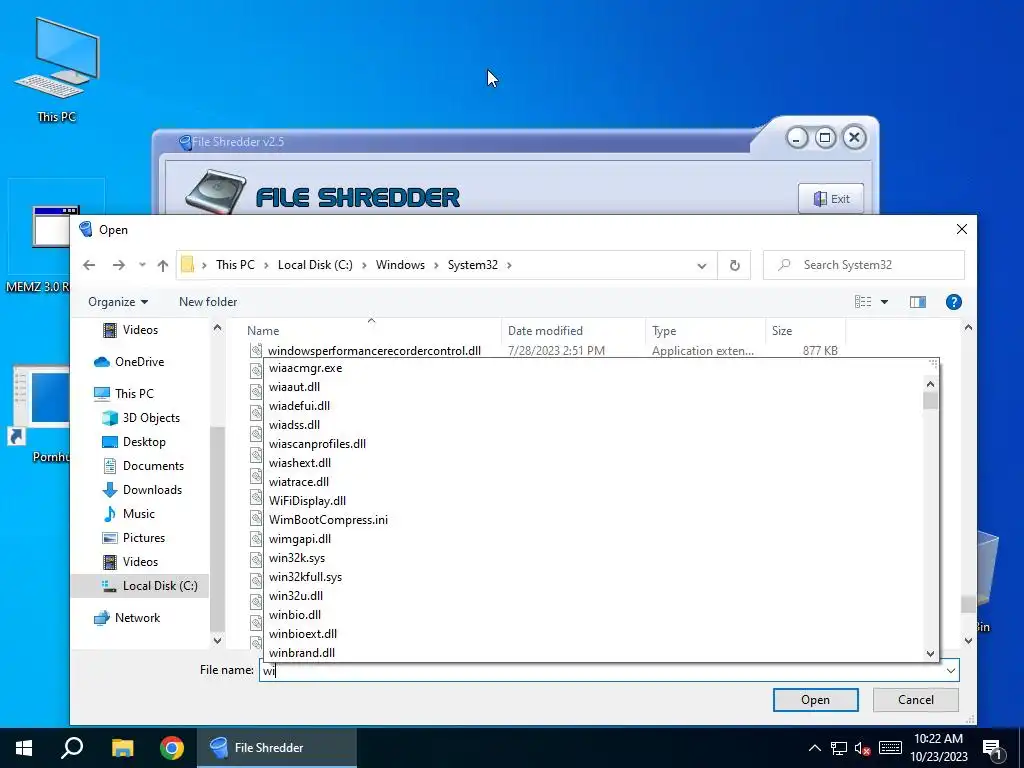Click the Search System32 field
This screenshot has height=768, width=1024.
coord(863,265)
